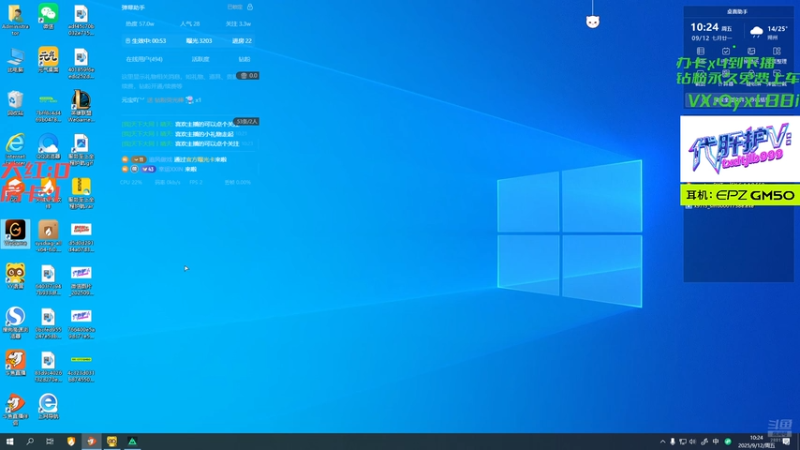800x450 pixels.
Task: Launch Sogou browser on the desktop
Action: (15, 322)
